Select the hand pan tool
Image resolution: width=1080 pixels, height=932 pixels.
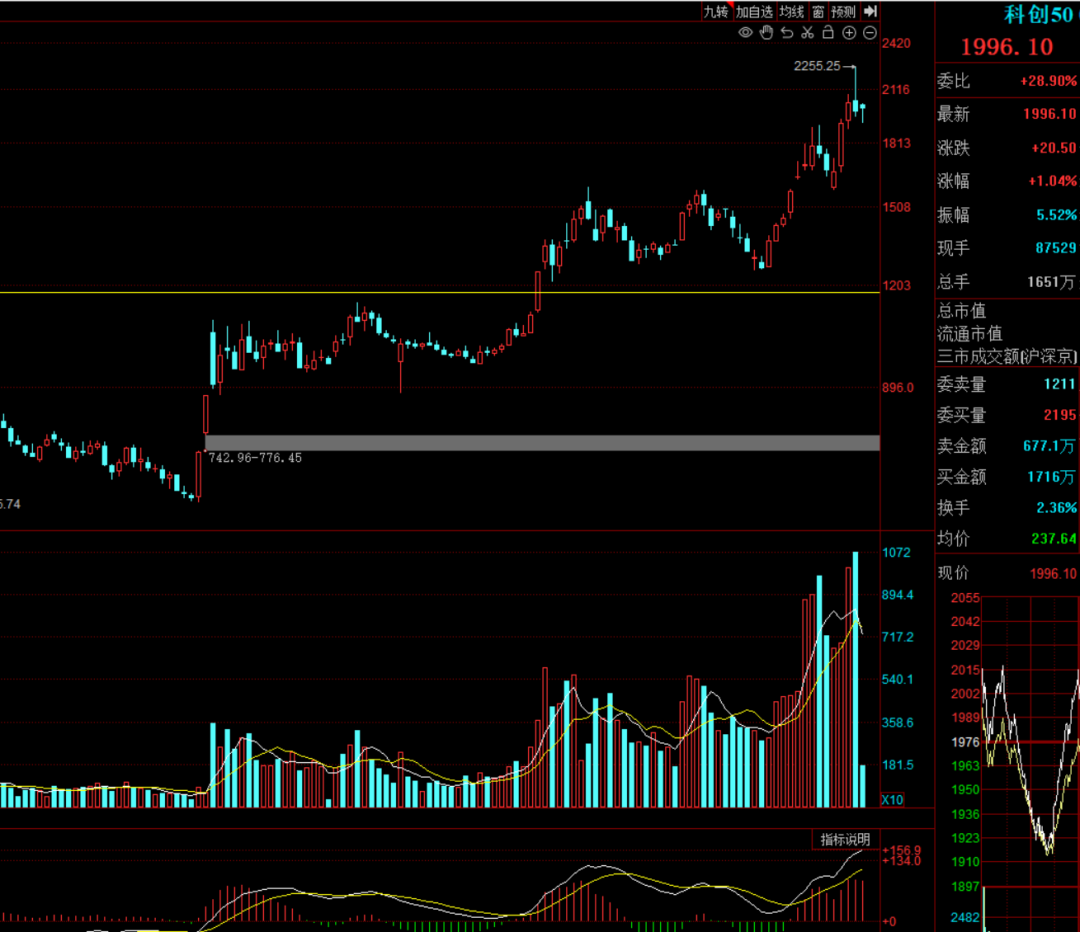(766, 32)
